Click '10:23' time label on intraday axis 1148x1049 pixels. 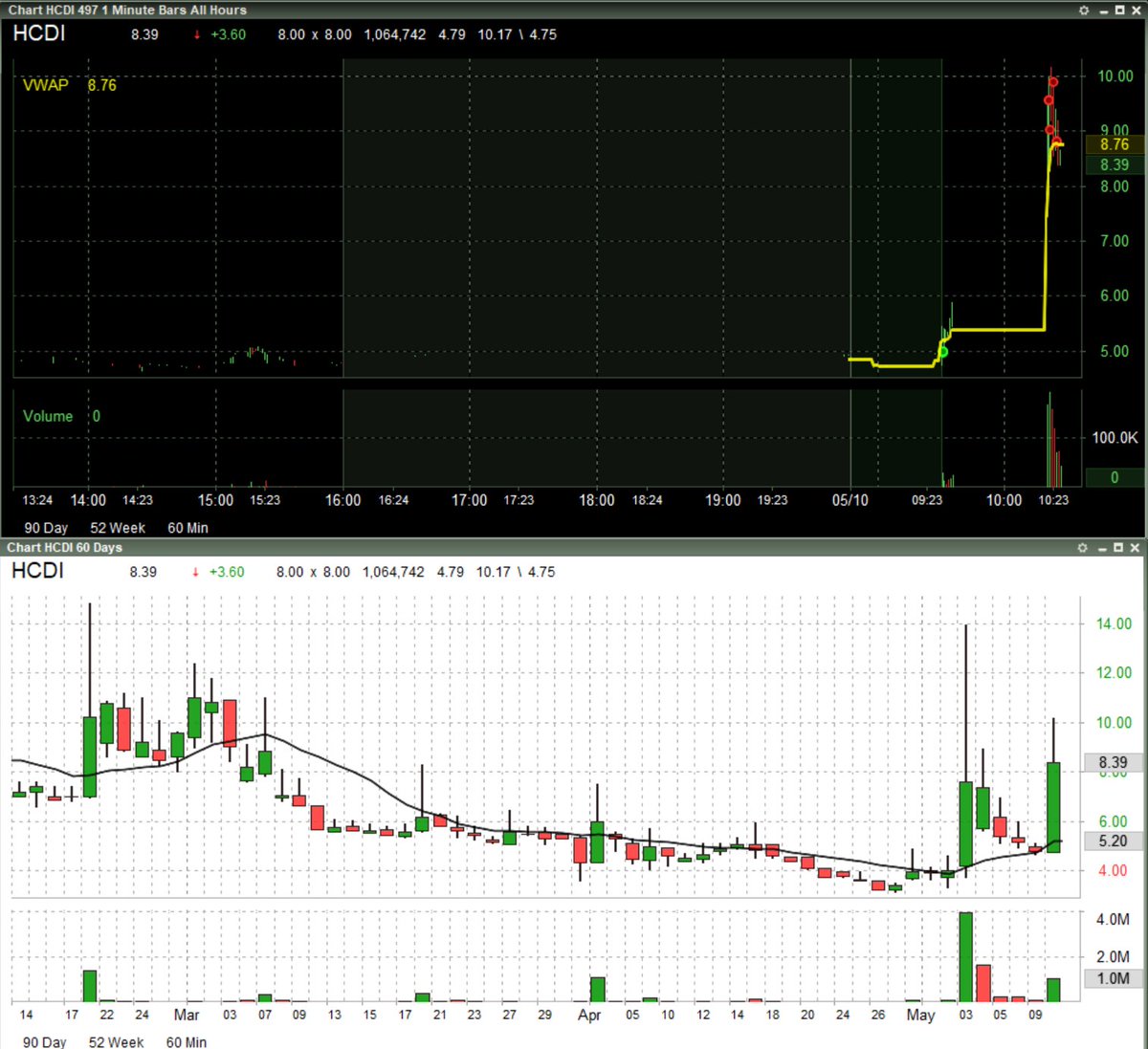pos(1053,500)
